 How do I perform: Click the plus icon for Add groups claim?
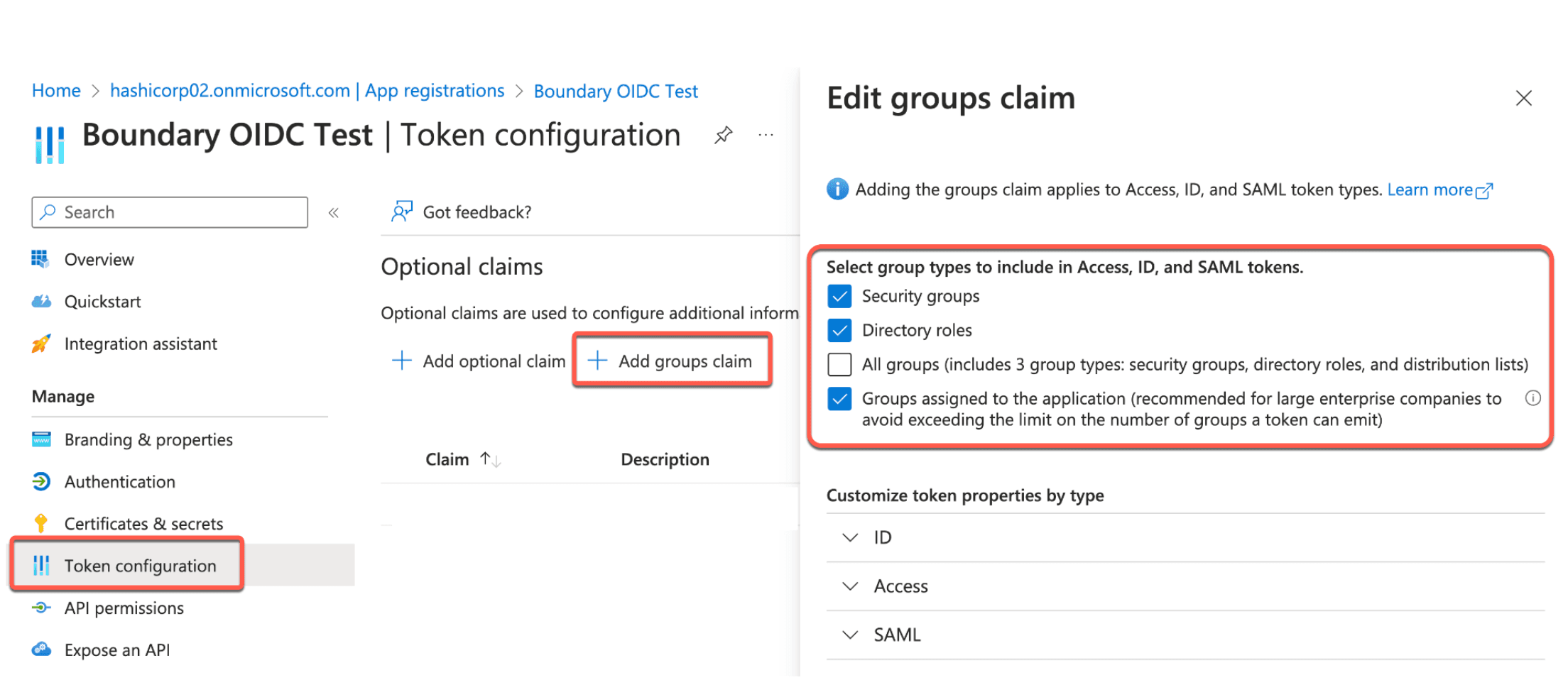point(597,361)
